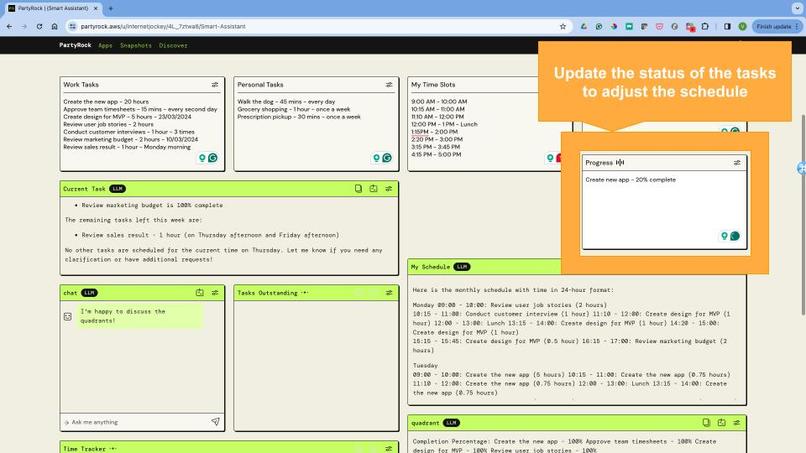Click lightbulb icon in Work Tasks box
This screenshot has width=806, height=453.
point(203,158)
